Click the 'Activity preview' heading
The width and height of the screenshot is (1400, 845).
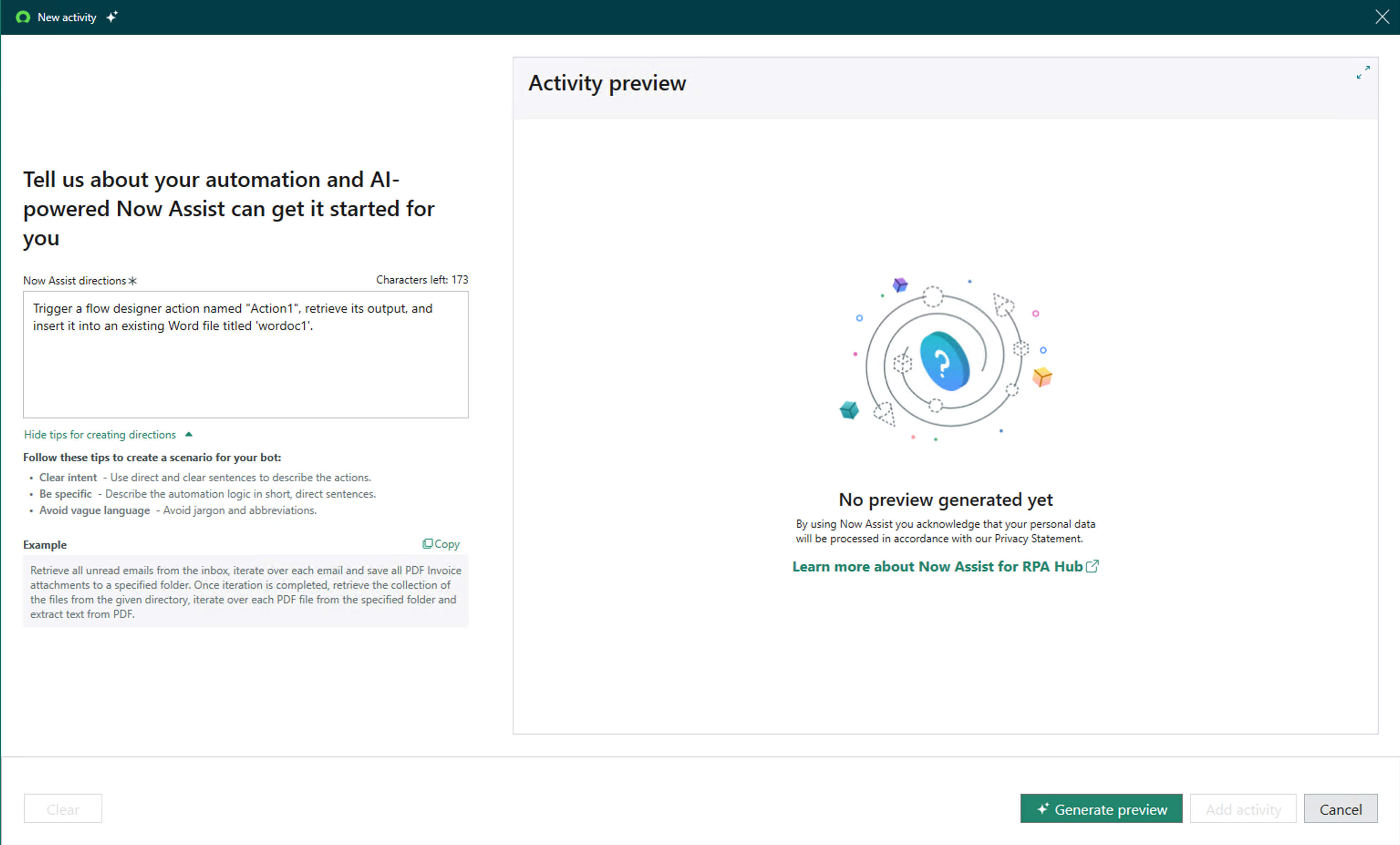pyautogui.click(x=607, y=83)
